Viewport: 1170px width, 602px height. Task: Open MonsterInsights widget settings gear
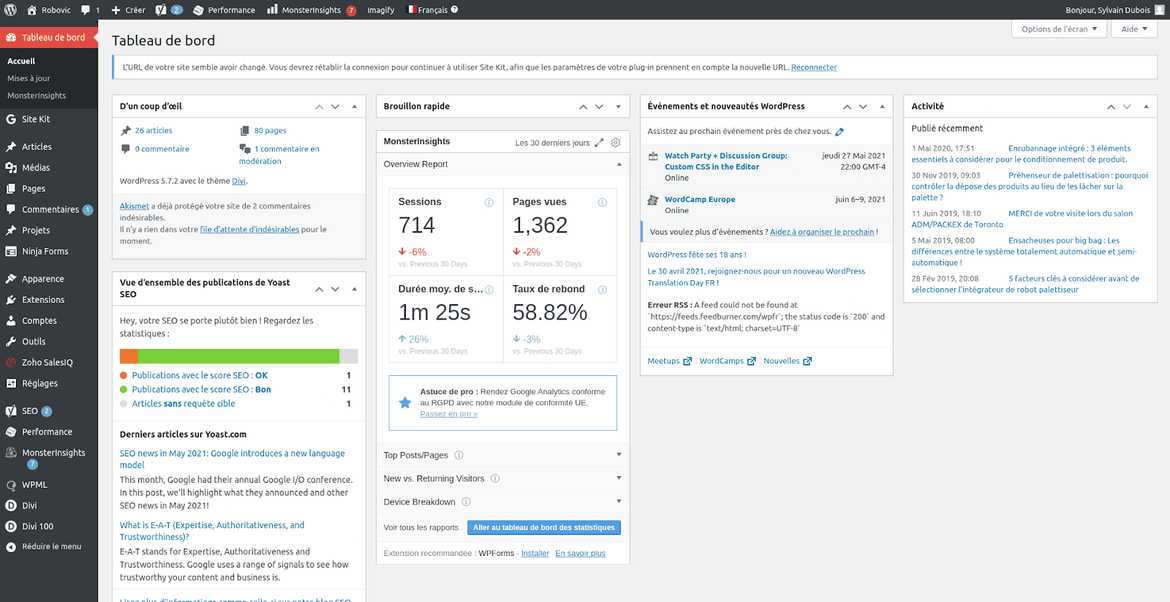616,143
